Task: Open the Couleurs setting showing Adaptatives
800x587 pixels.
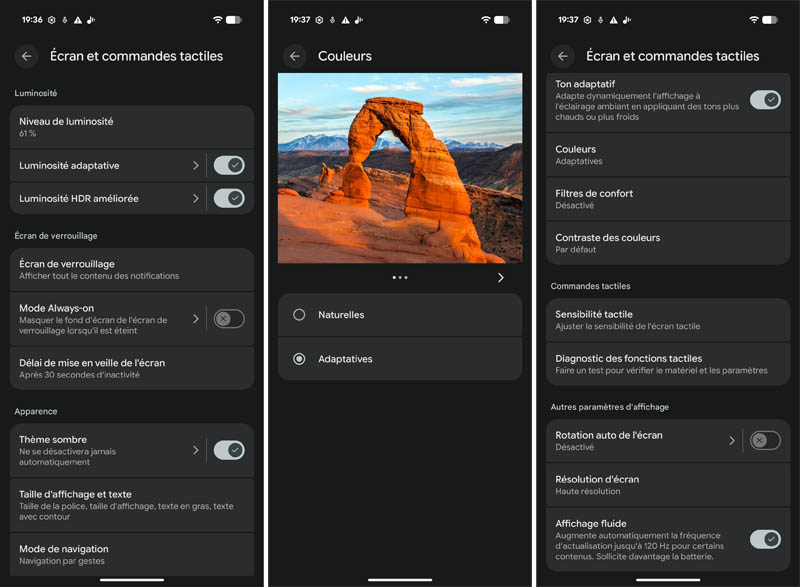Action: [668, 155]
